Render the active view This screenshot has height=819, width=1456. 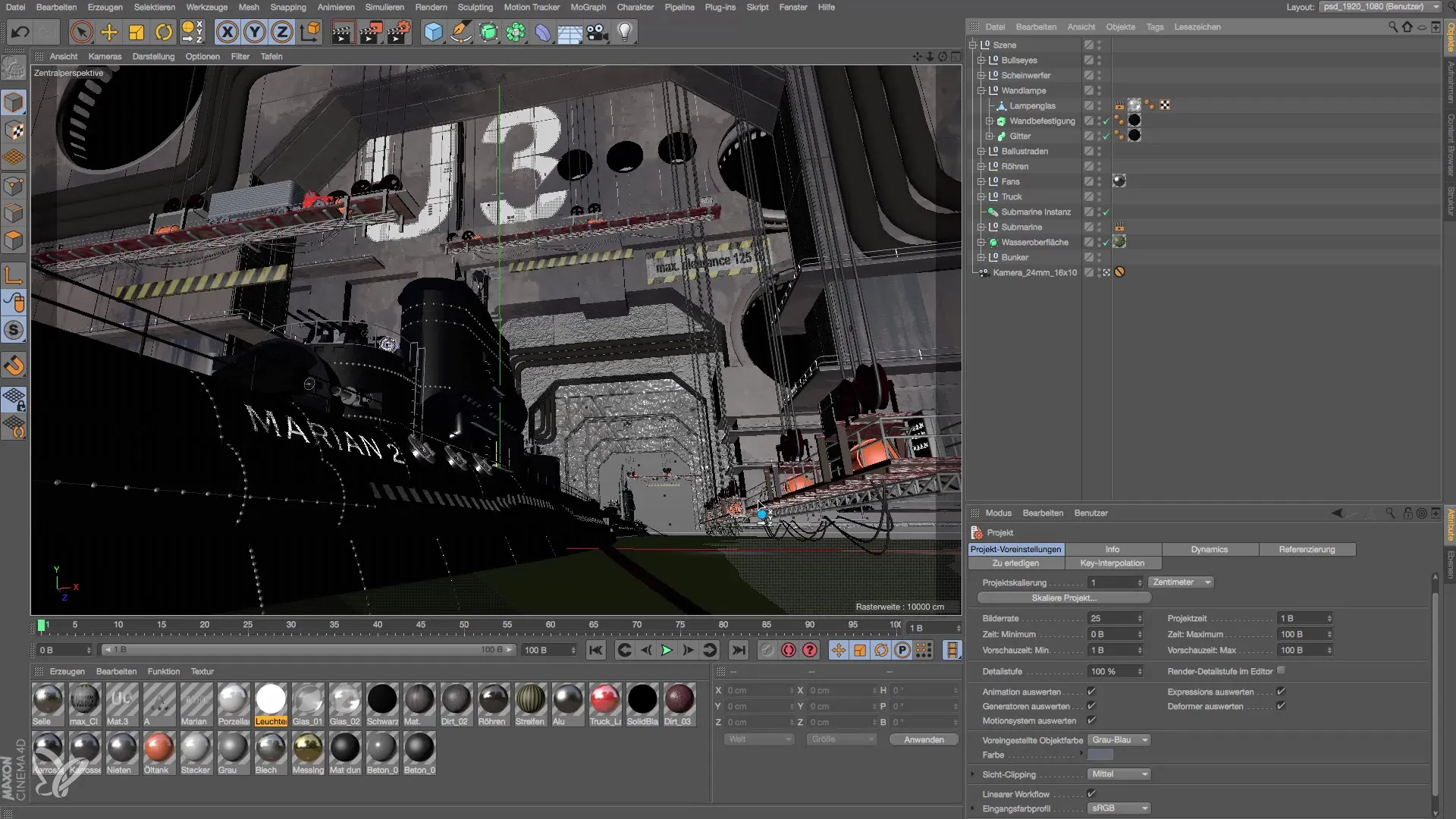point(343,32)
